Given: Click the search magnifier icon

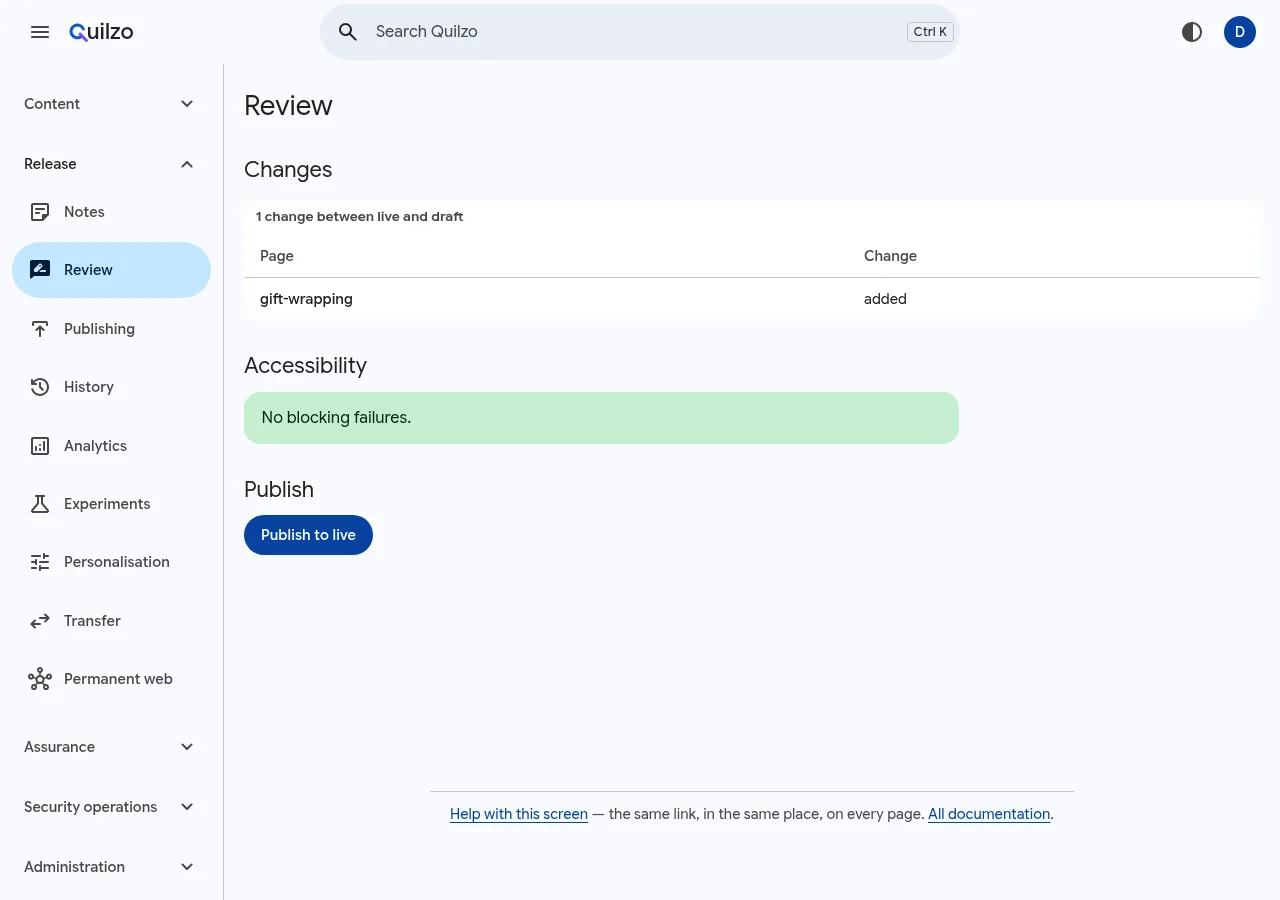Looking at the screenshot, I should tap(348, 32).
